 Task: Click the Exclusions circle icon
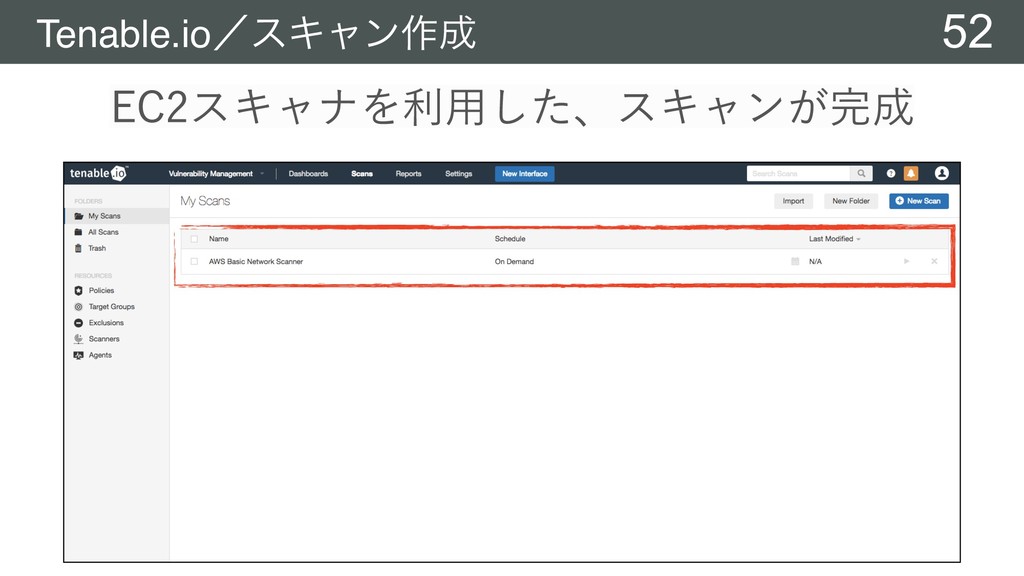click(78, 323)
